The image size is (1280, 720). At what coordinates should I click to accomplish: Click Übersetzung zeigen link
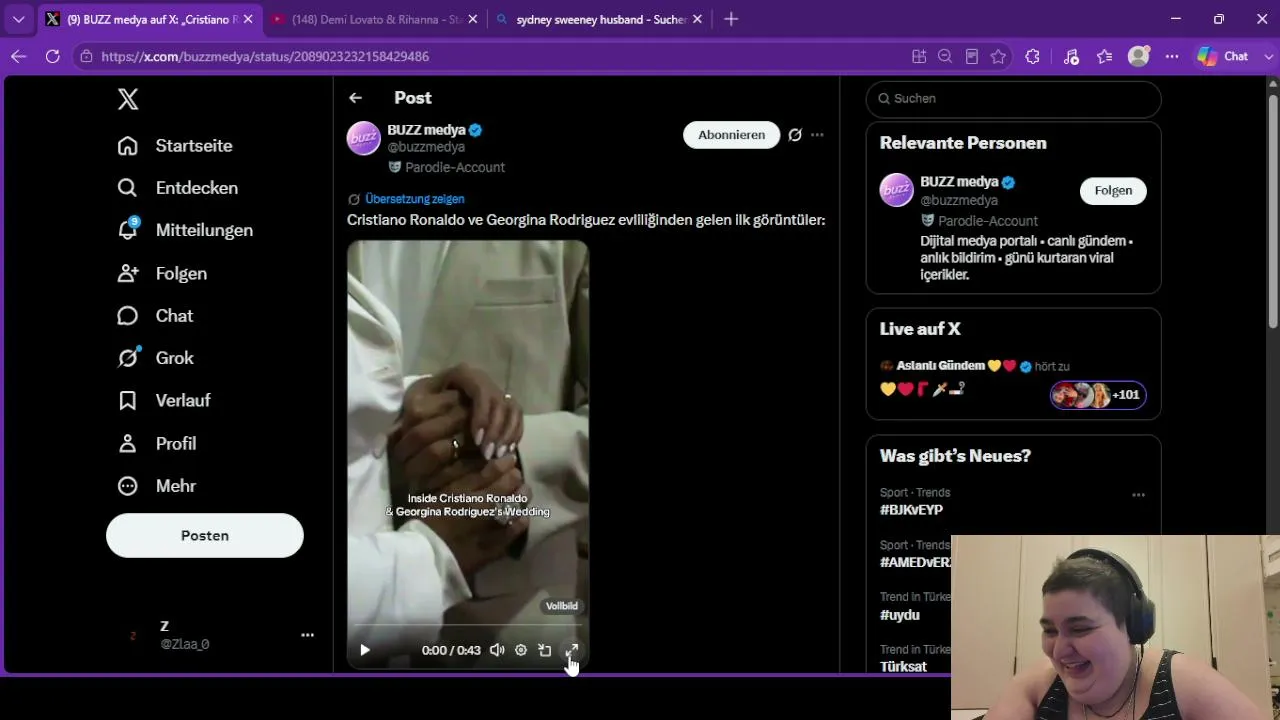(x=414, y=199)
